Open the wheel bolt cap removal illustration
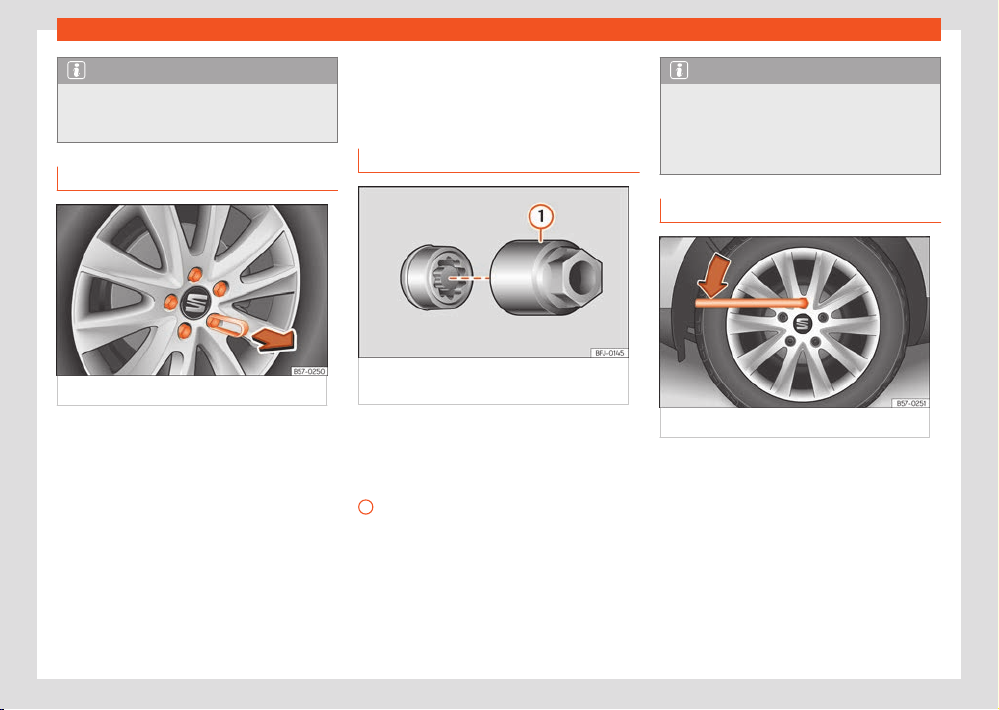This screenshot has height=710, width=999. pos(192,290)
